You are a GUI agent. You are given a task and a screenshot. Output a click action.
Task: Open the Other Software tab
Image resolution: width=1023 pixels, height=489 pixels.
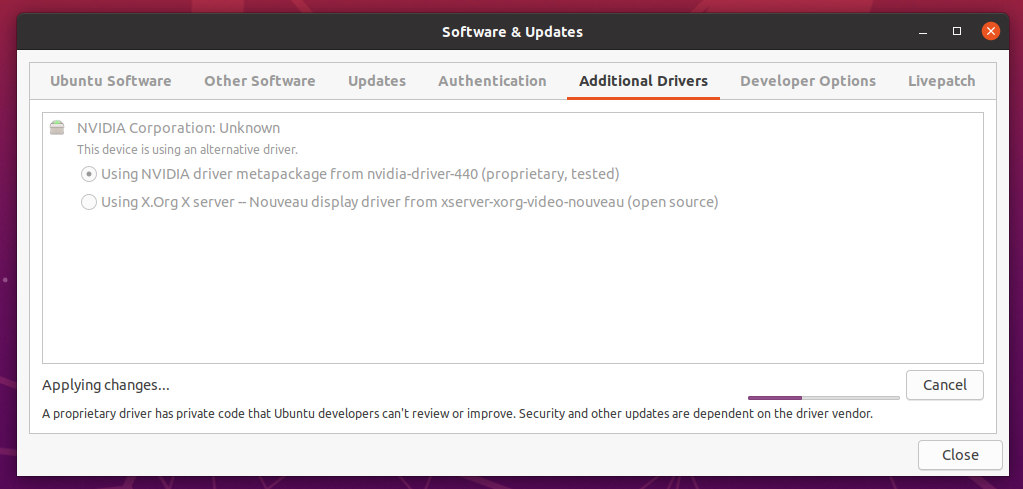[x=260, y=81]
